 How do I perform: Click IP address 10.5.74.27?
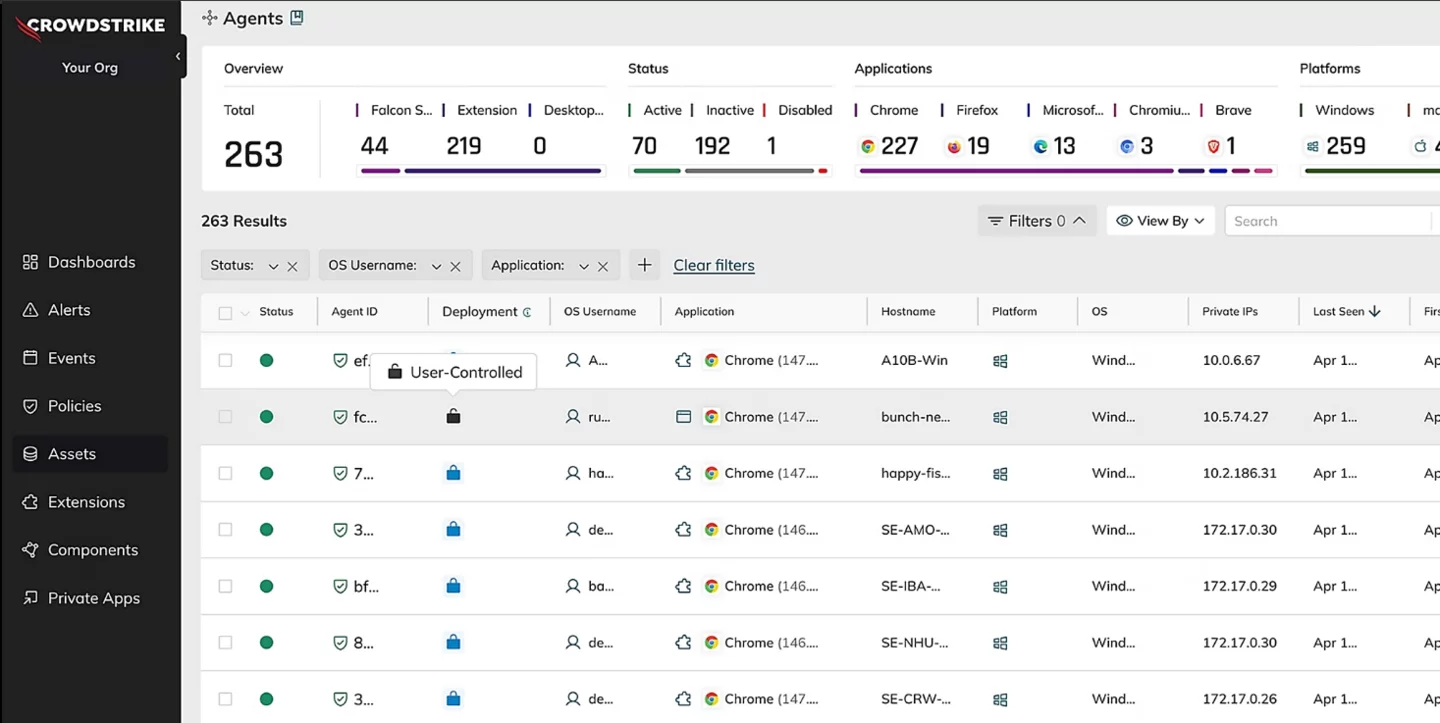click(1235, 417)
